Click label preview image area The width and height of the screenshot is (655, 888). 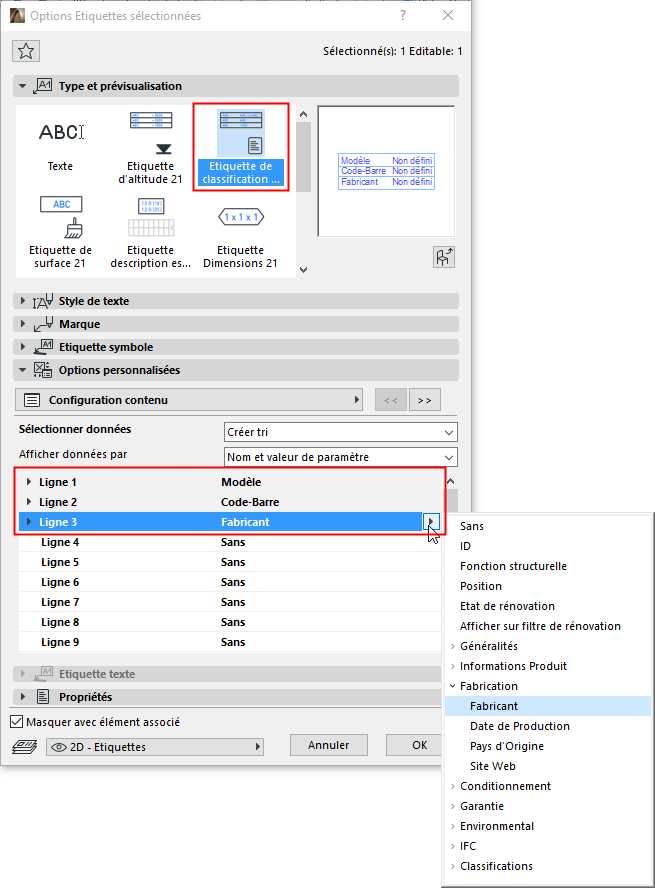[x=386, y=171]
